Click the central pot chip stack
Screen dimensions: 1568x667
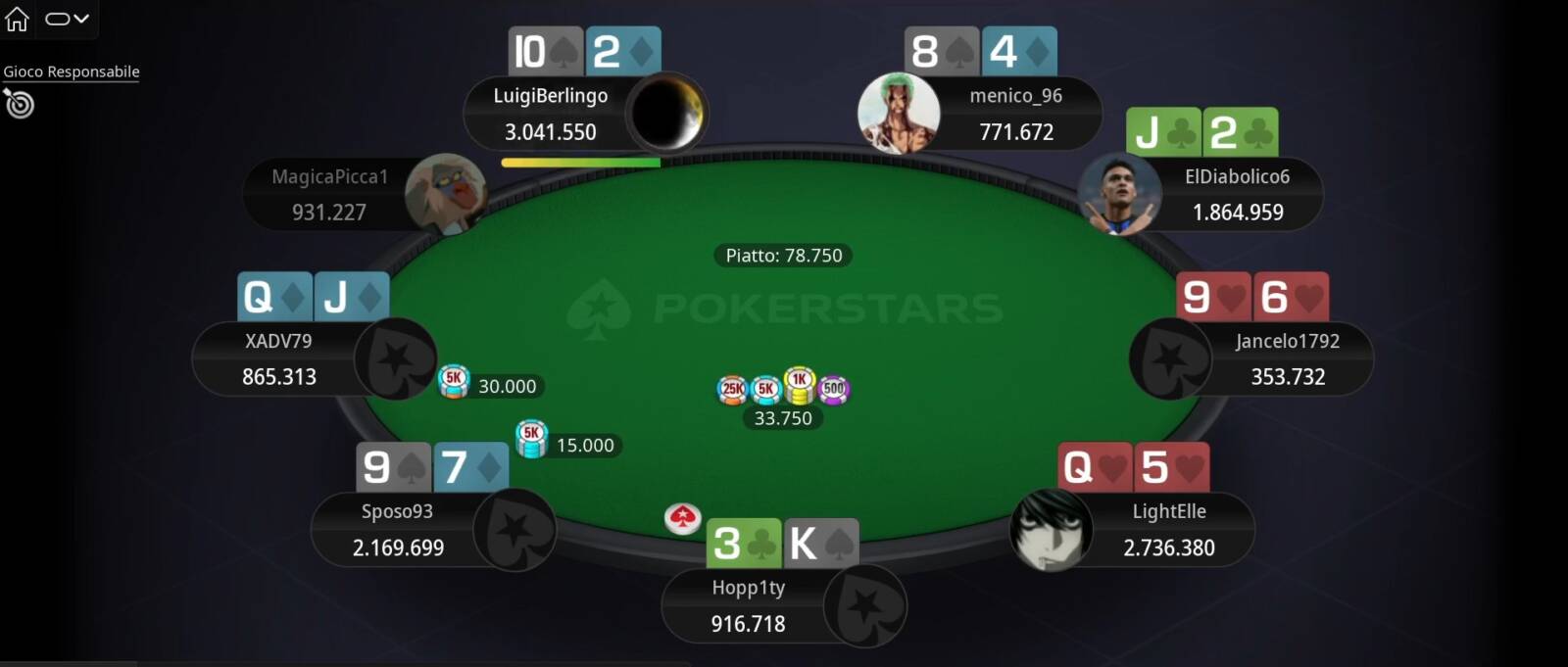[x=784, y=387]
